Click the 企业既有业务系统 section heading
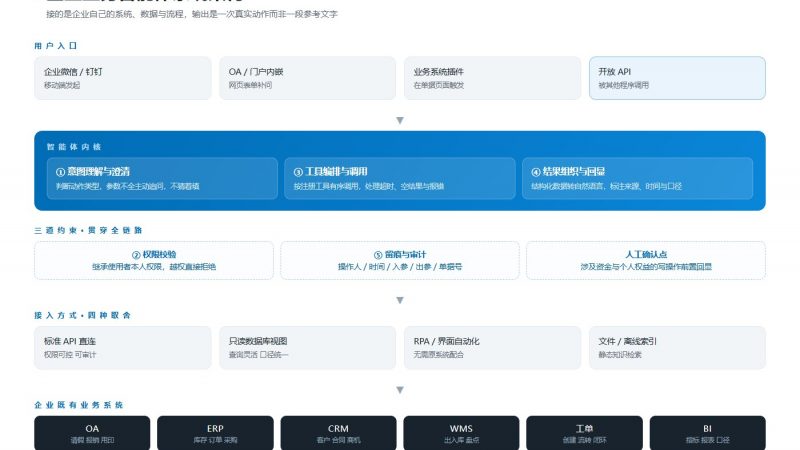This screenshot has height=450, width=800. tap(79, 405)
